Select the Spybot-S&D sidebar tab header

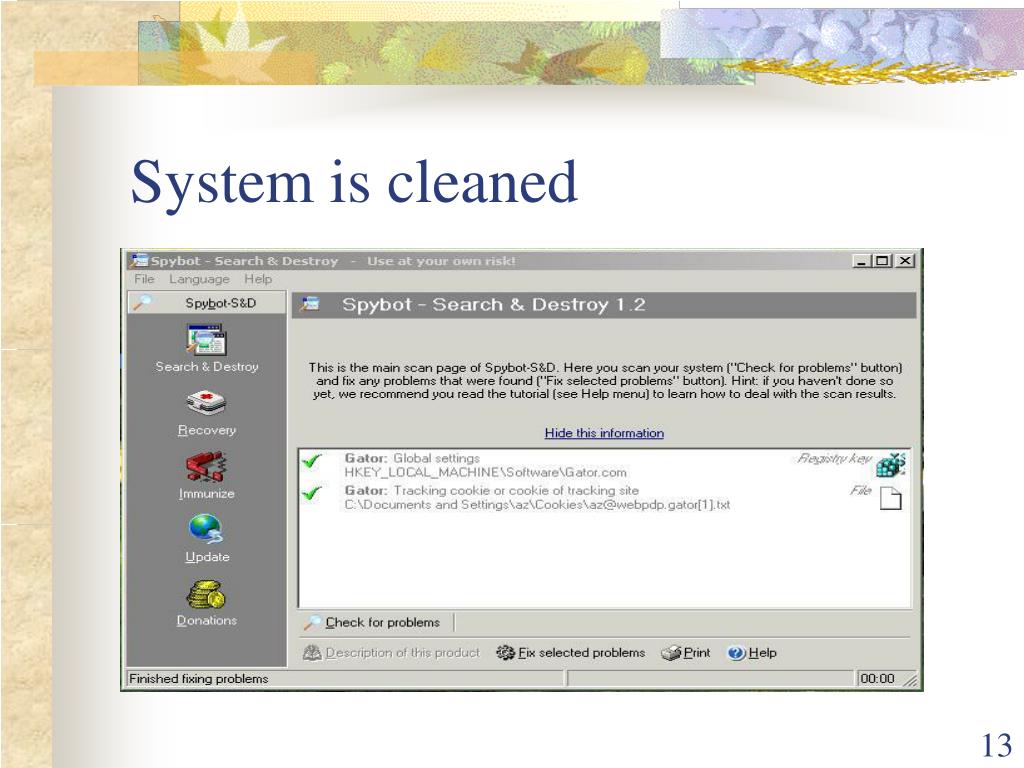point(207,303)
